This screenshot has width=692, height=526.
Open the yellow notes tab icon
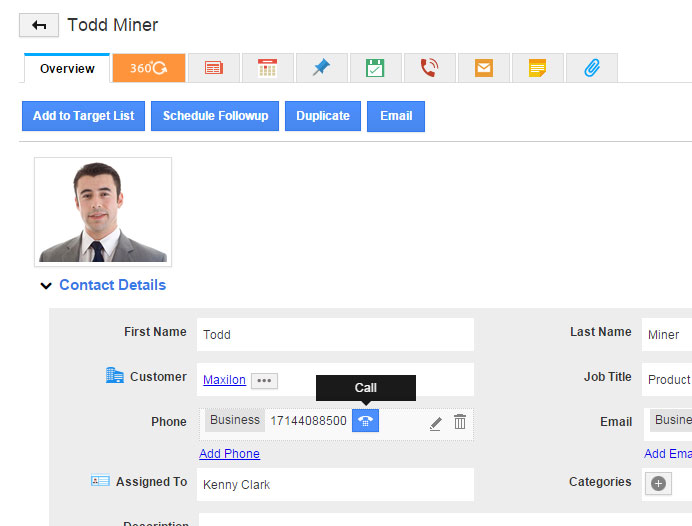pos(537,69)
